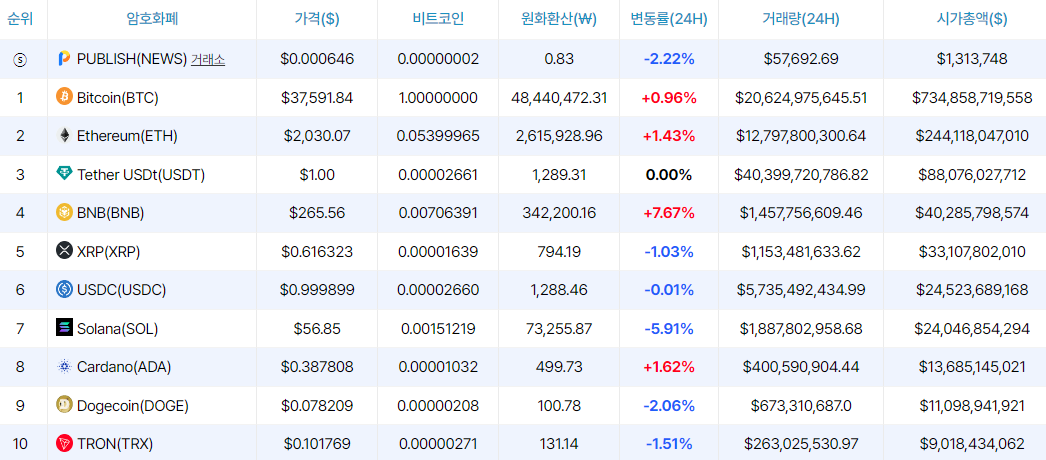This screenshot has width=1046, height=460.
Task: Open the BNB(BNB) coin name
Action: point(110,213)
